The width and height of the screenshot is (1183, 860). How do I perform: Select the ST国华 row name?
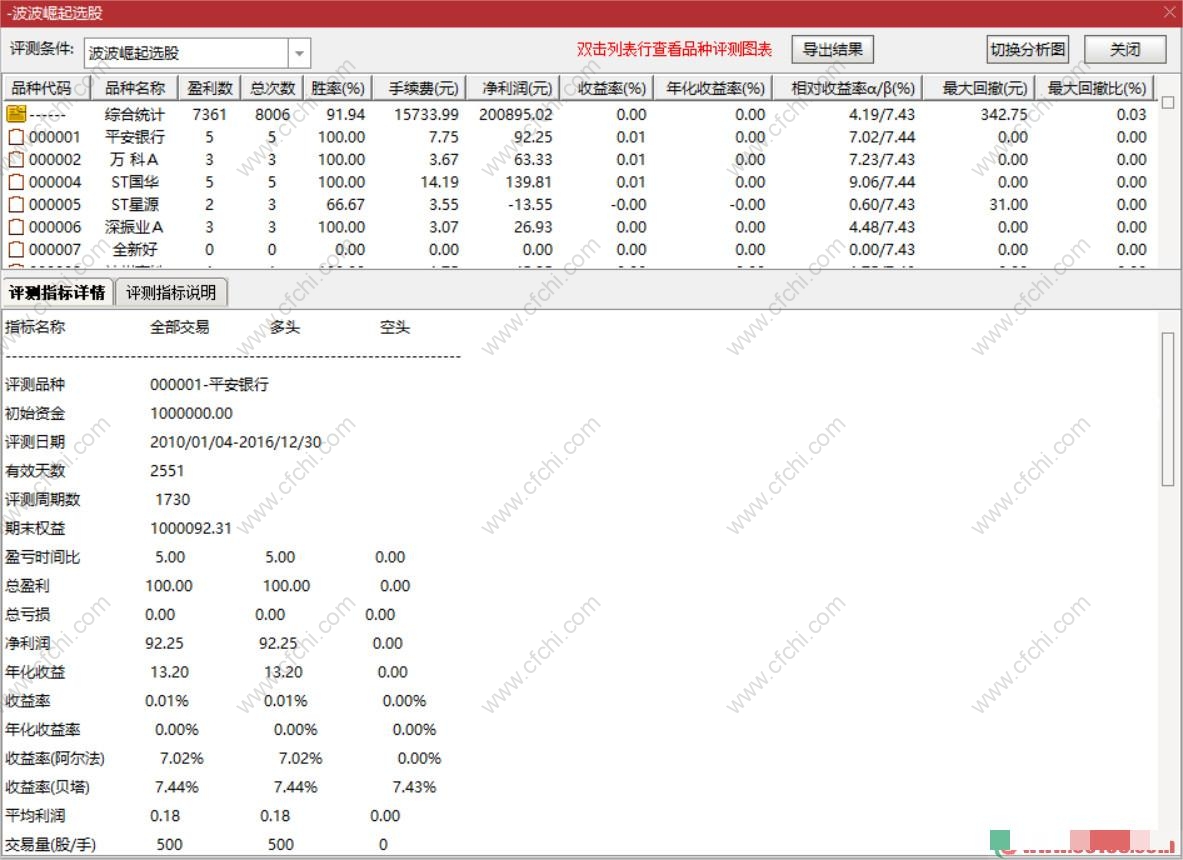click(134, 182)
